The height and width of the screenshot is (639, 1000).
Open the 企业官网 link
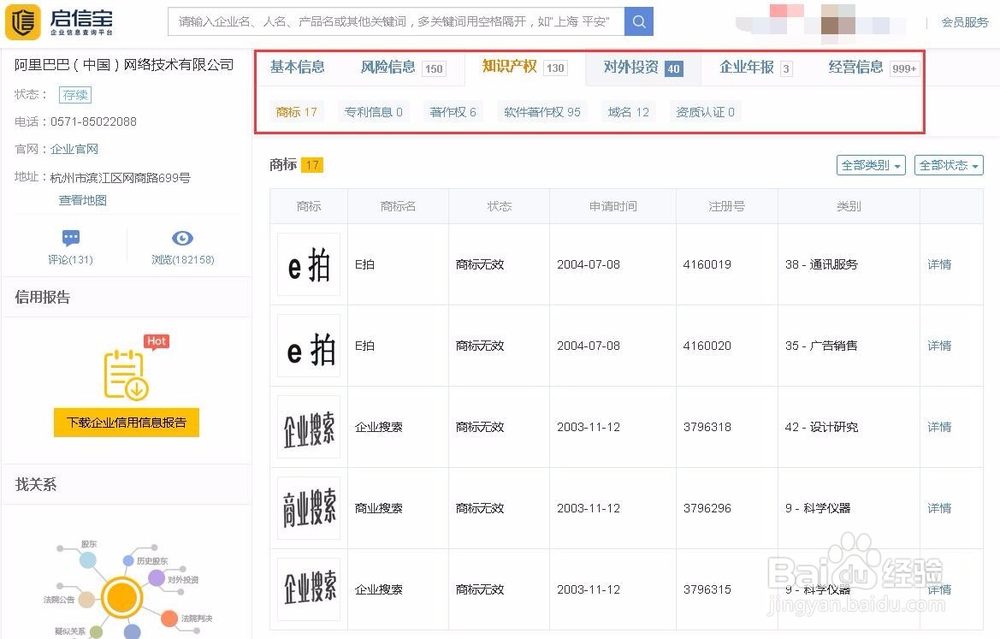point(74,149)
